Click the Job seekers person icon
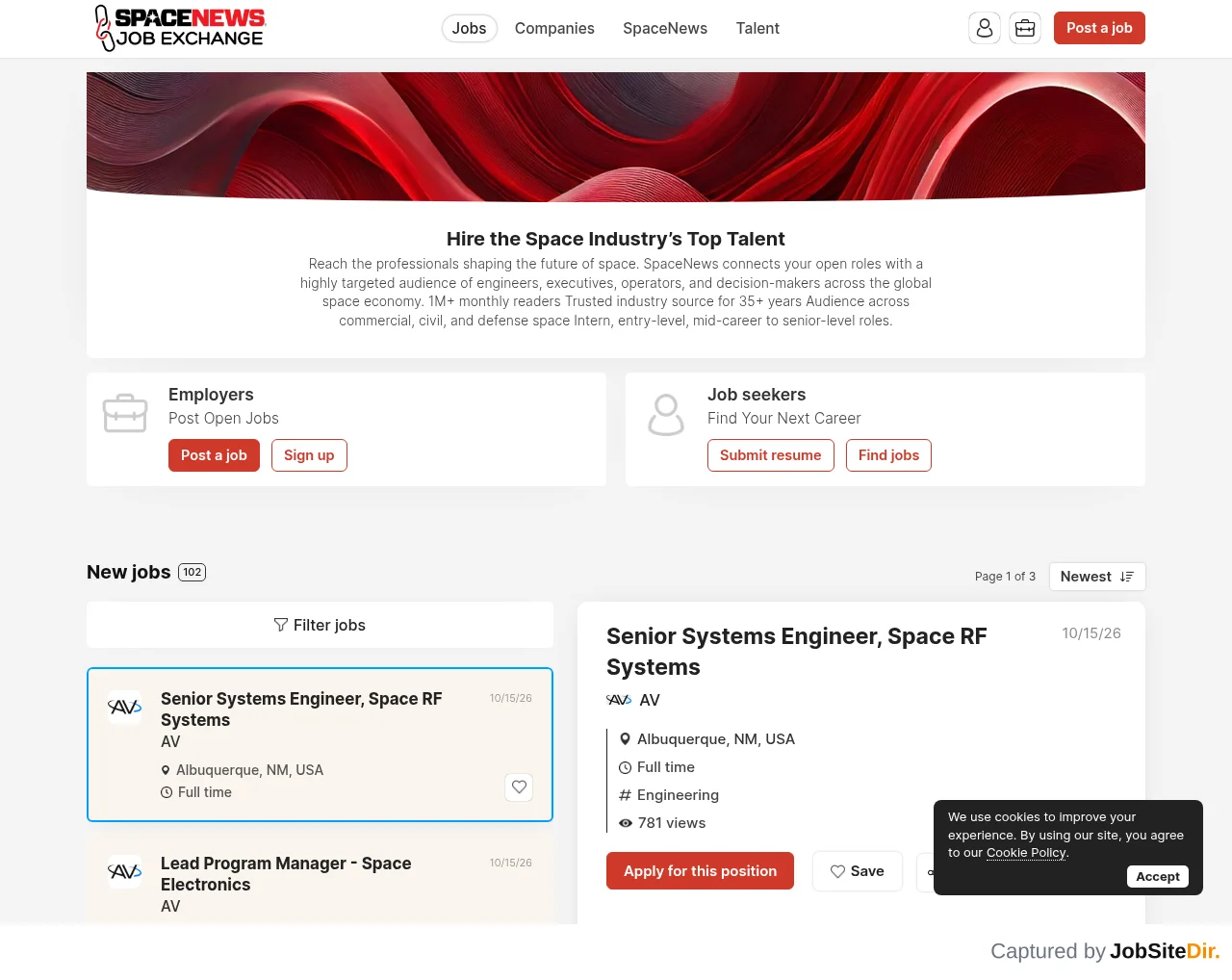1232x980 pixels. click(666, 414)
